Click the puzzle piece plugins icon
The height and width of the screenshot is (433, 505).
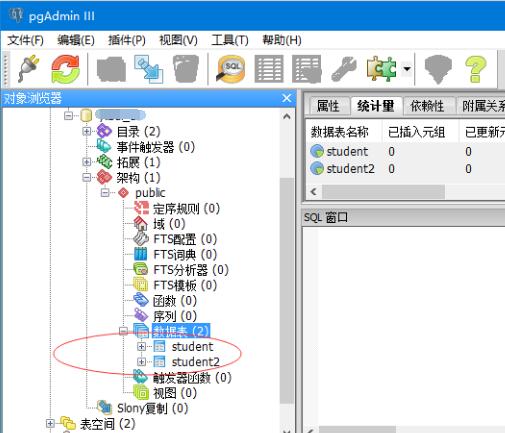click(381, 69)
